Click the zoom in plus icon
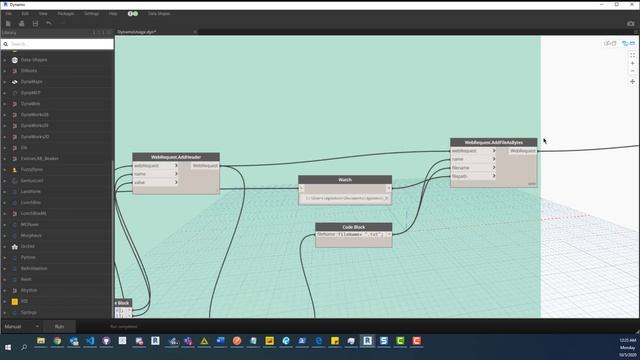 632,63
